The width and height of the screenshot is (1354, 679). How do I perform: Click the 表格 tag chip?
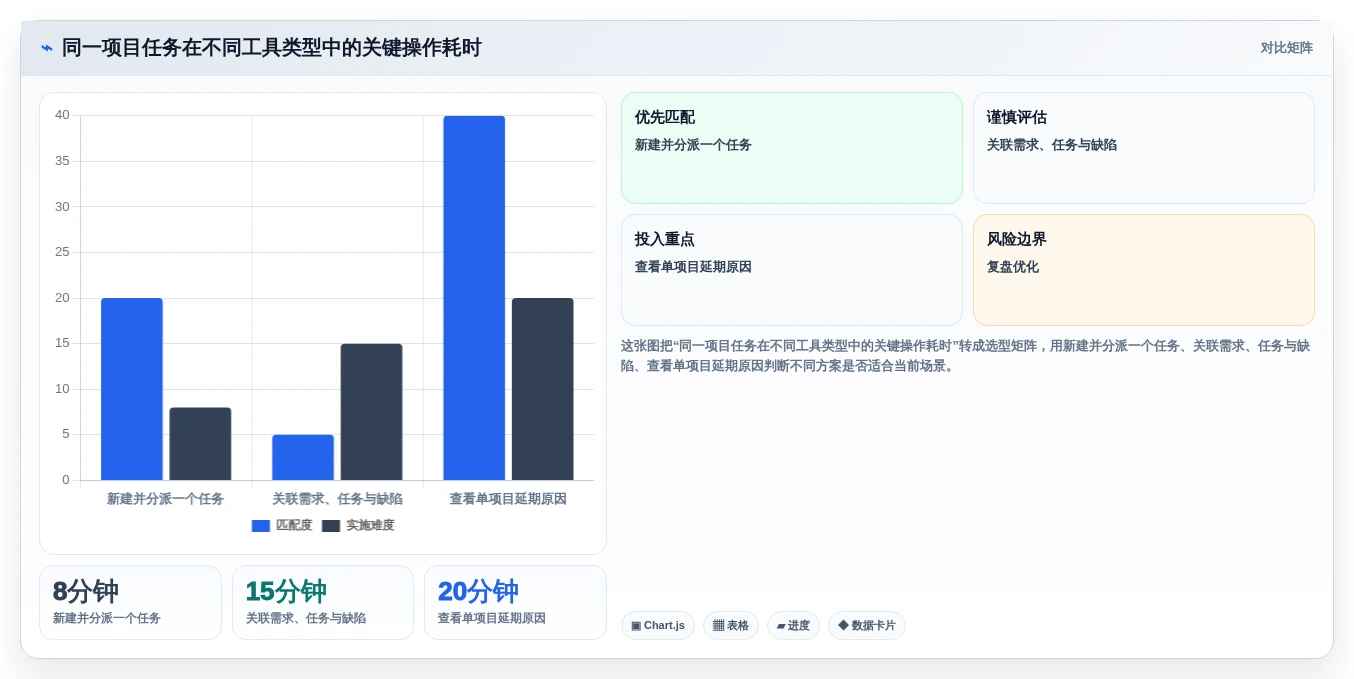point(731,626)
